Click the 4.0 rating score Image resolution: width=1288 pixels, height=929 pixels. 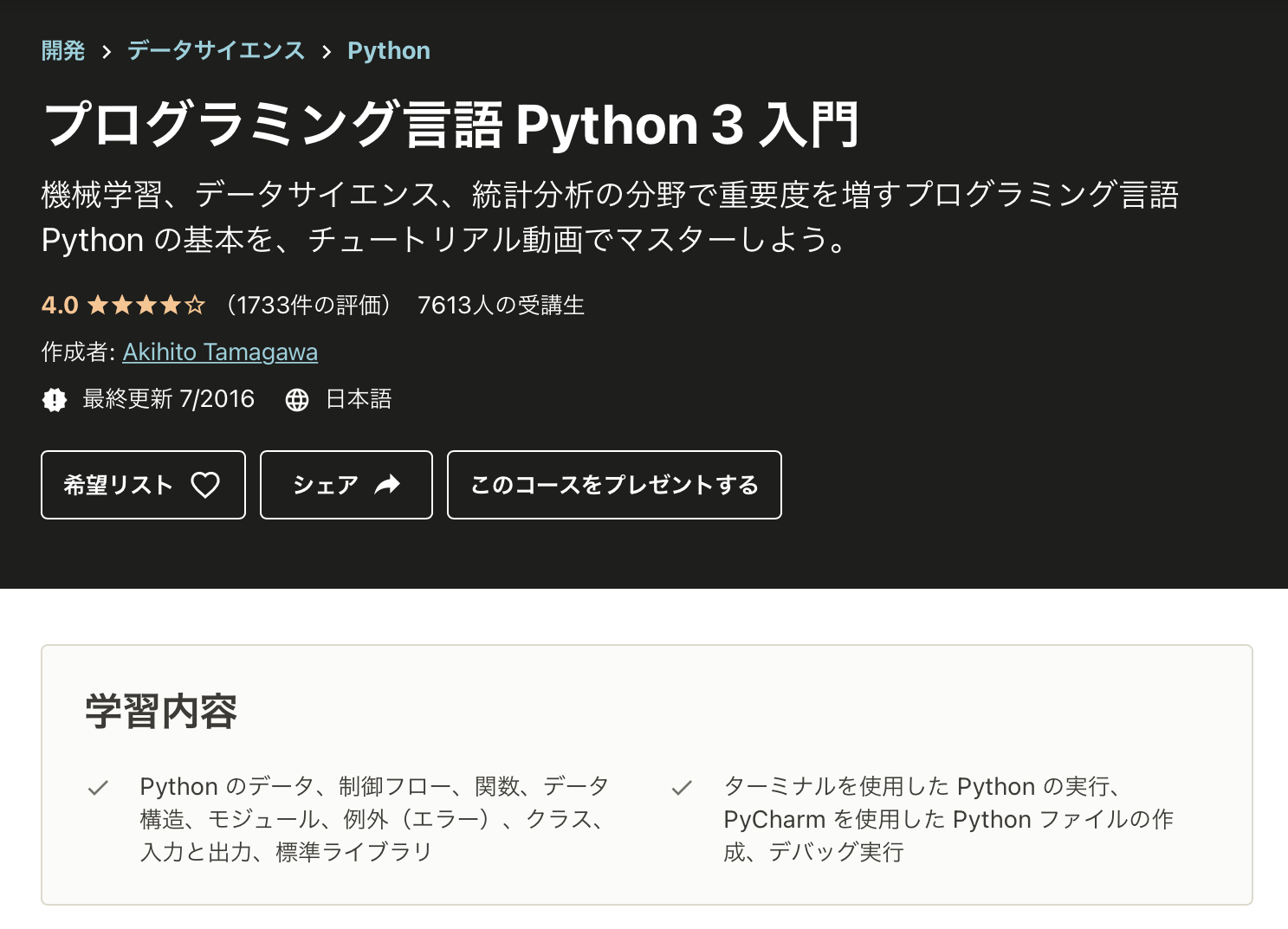click(60, 306)
